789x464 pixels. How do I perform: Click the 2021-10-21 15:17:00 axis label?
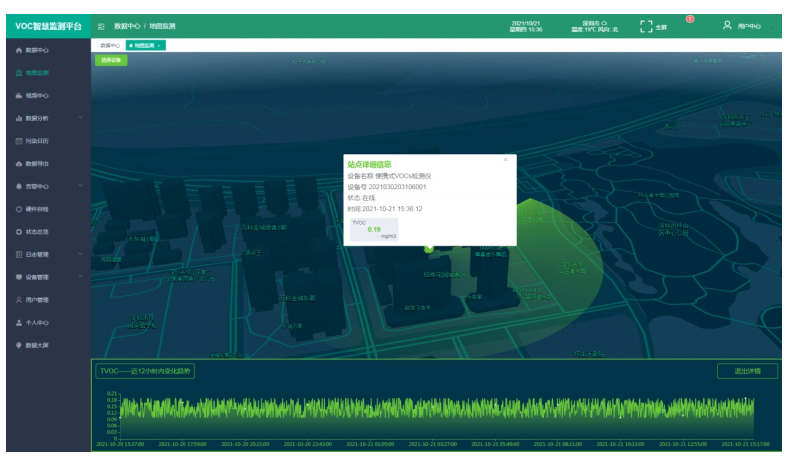tap(745, 444)
